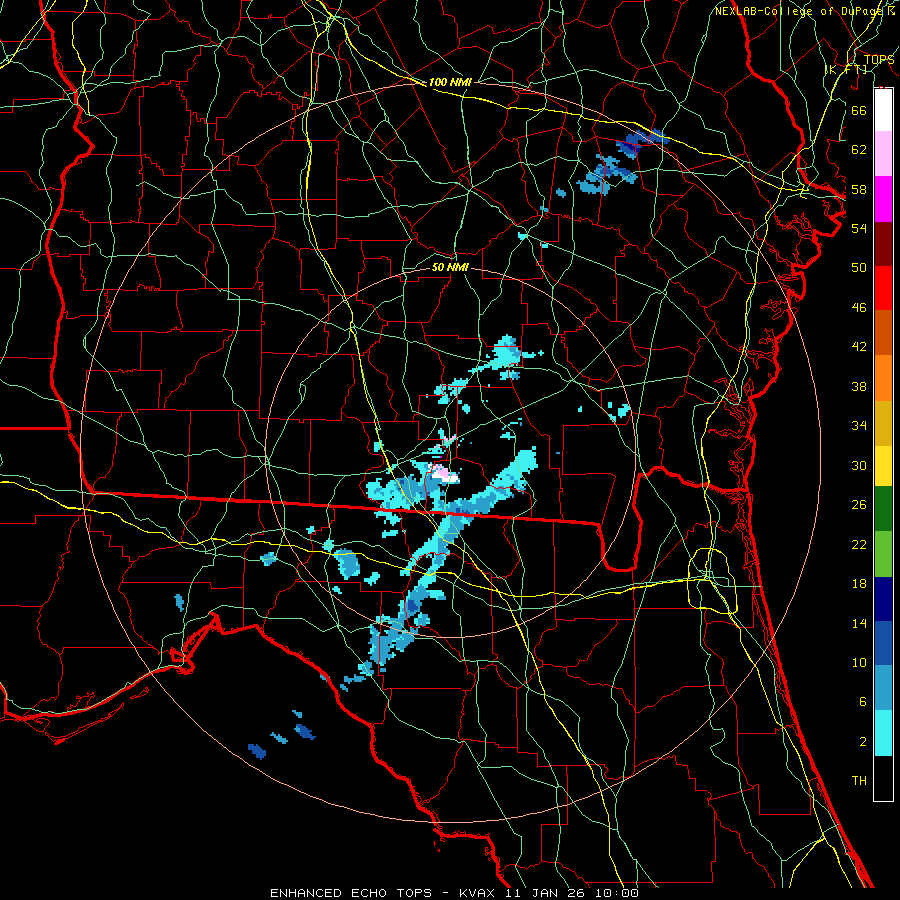The image size is (900, 900).
Task: Select the cyan legend color band
Action: pyautogui.click(x=883, y=733)
